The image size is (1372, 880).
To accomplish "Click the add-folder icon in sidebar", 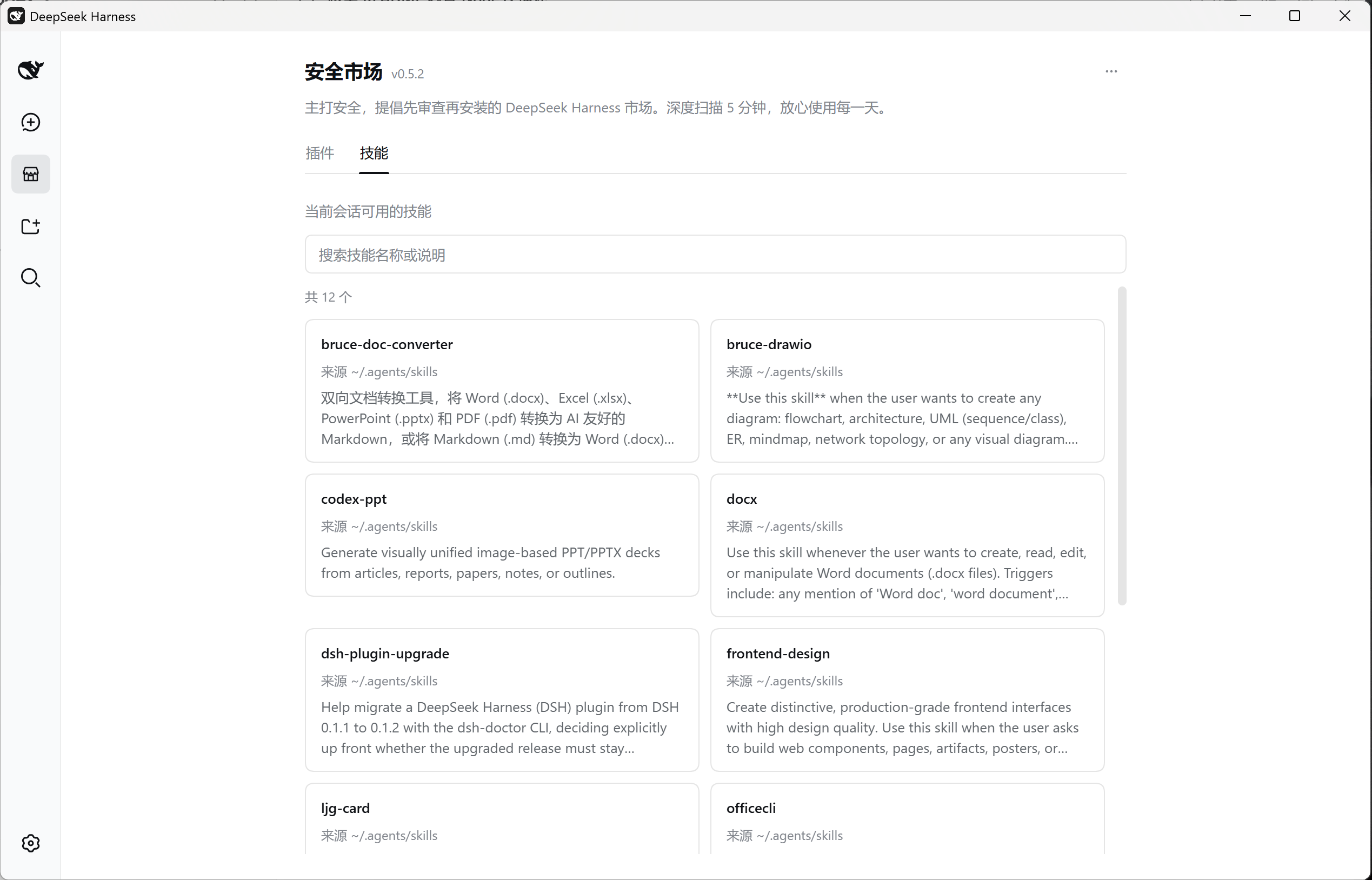I will point(30,226).
